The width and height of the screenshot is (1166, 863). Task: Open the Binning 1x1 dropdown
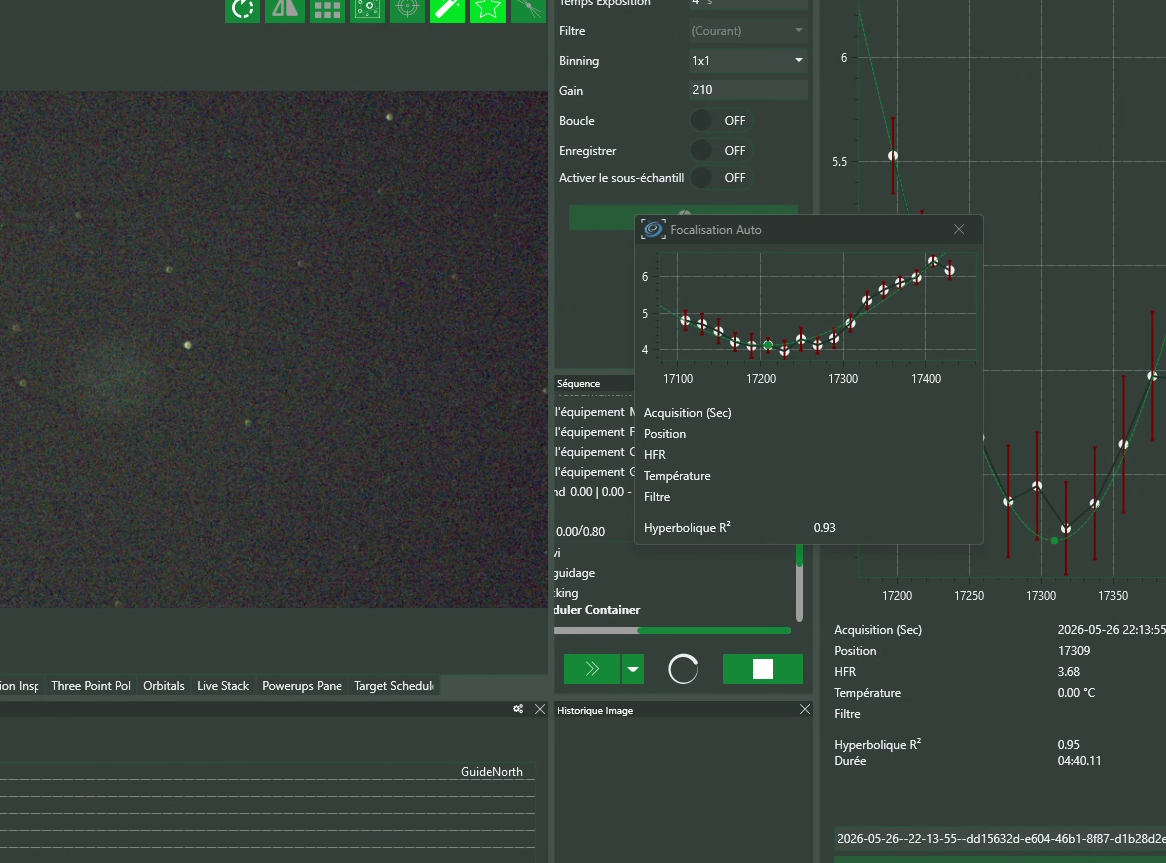[748, 60]
